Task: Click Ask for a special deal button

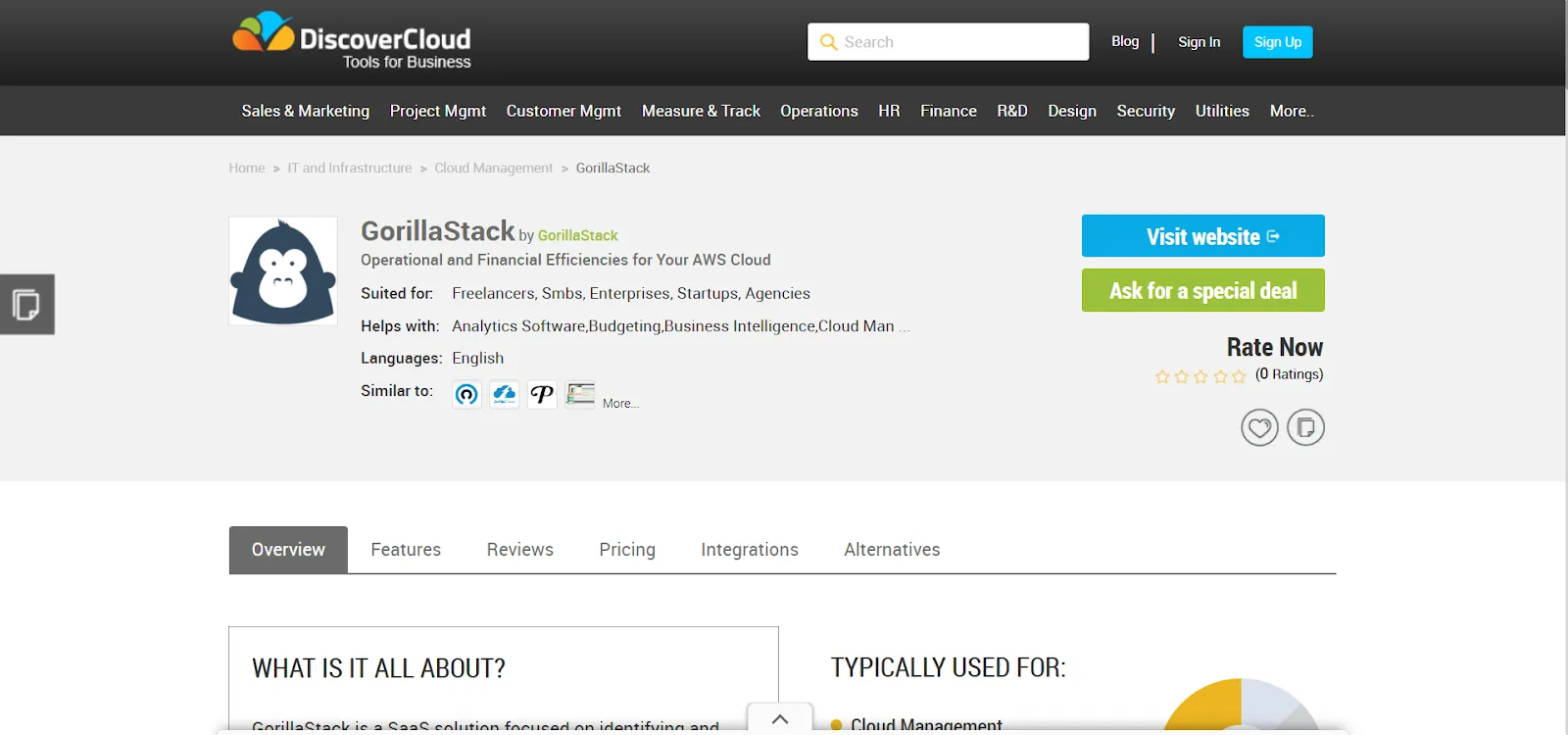Action: point(1203,290)
